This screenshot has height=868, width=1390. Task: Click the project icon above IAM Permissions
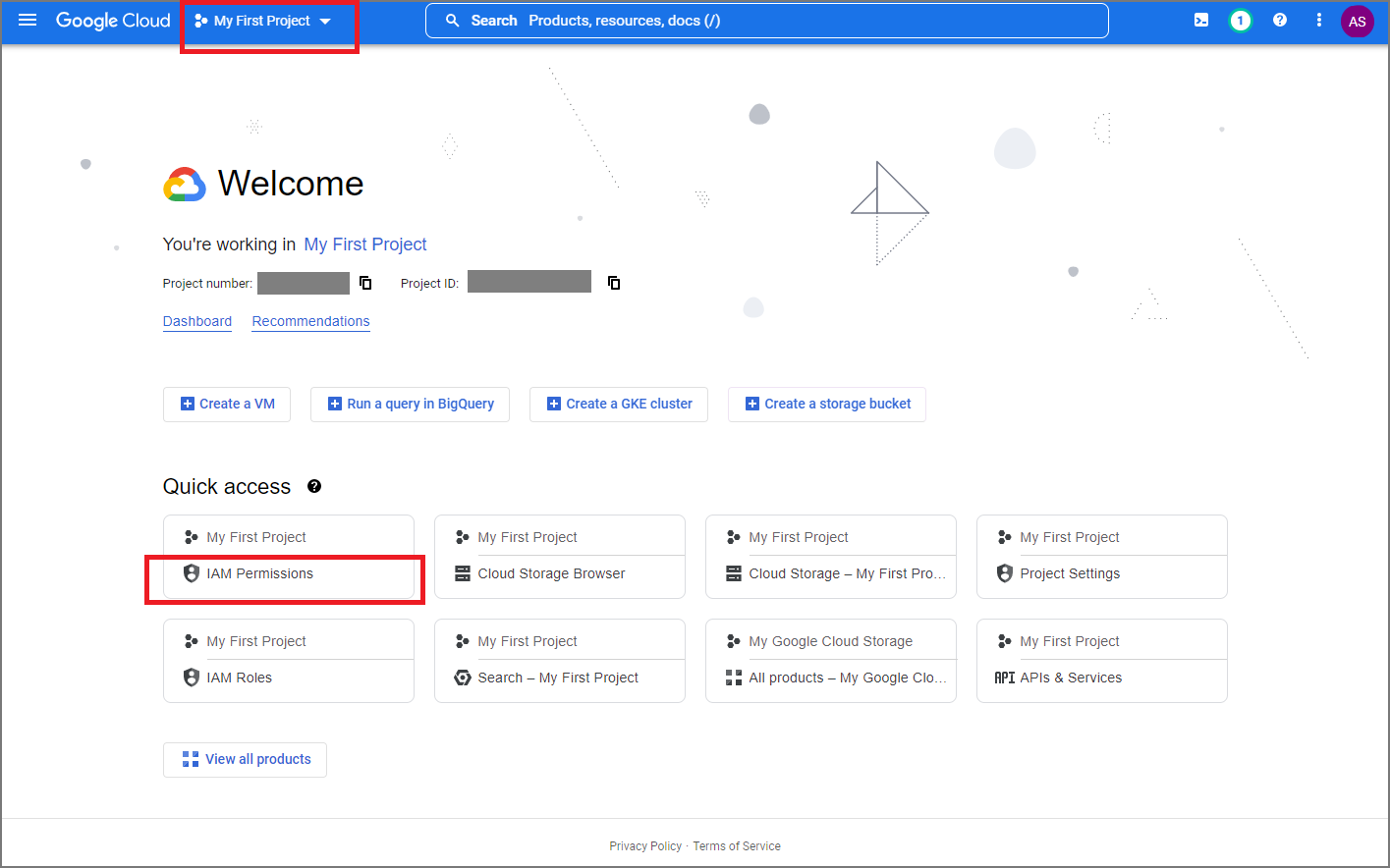coord(192,537)
